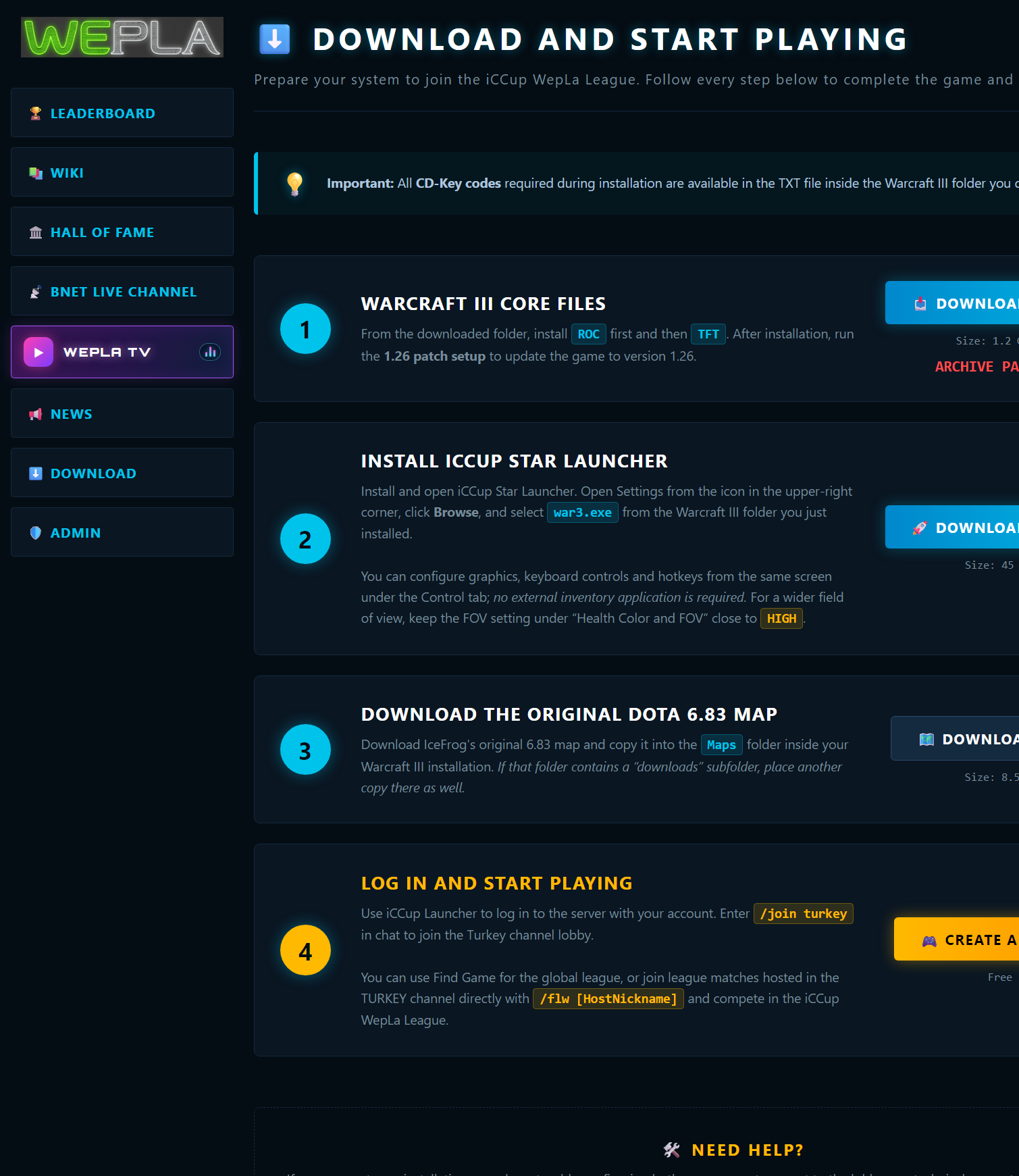Screen dimensions: 1019x1176
Task: Click the step 4 yellow number circle
Action: (x=305, y=950)
